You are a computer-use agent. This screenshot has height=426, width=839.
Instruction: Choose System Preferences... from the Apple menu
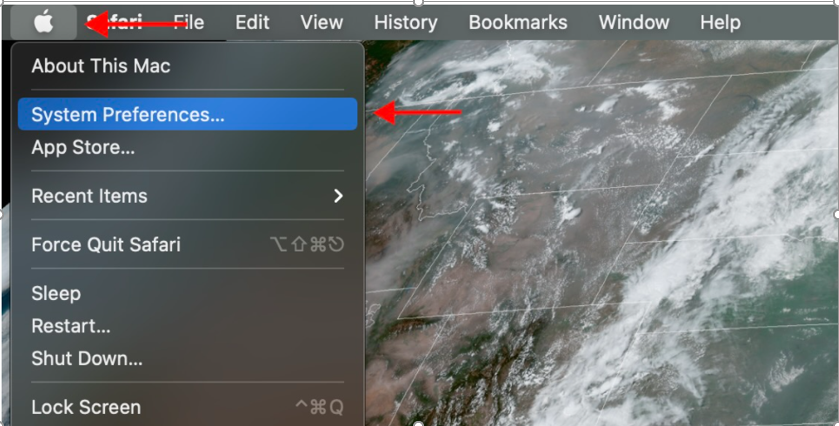tap(187, 114)
